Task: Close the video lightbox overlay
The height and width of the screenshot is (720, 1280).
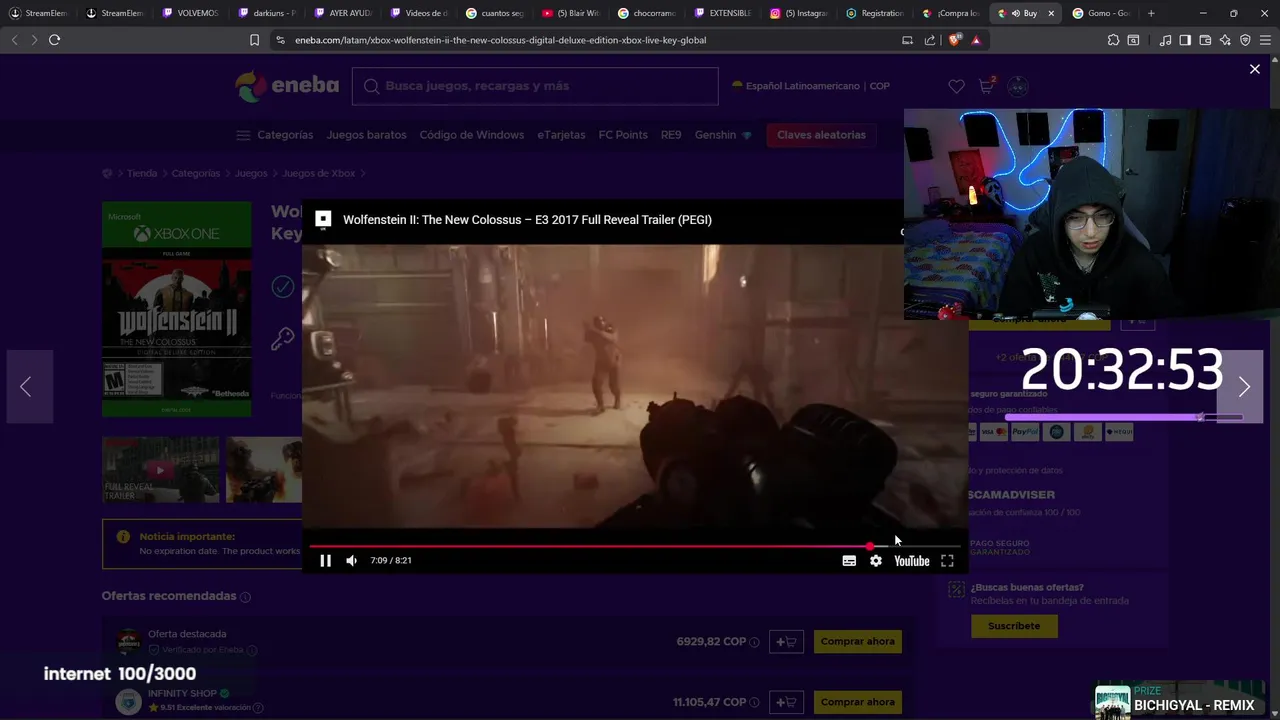Action: point(1255,69)
